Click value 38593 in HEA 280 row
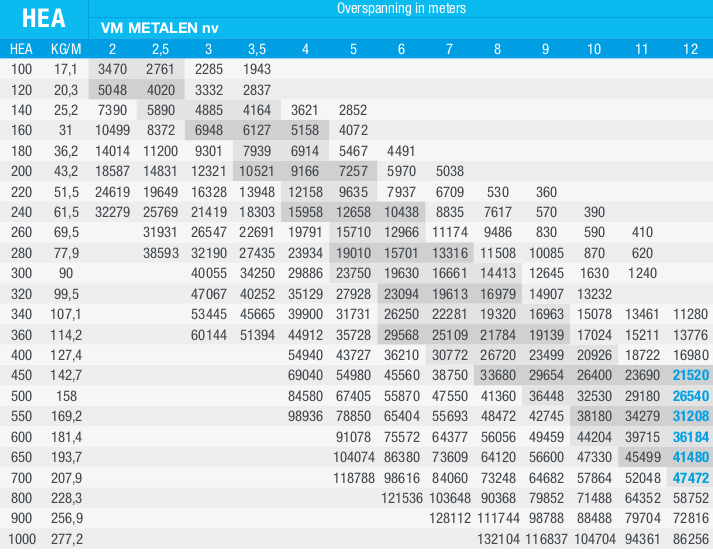Image resolution: width=713 pixels, height=552 pixels. click(161, 253)
